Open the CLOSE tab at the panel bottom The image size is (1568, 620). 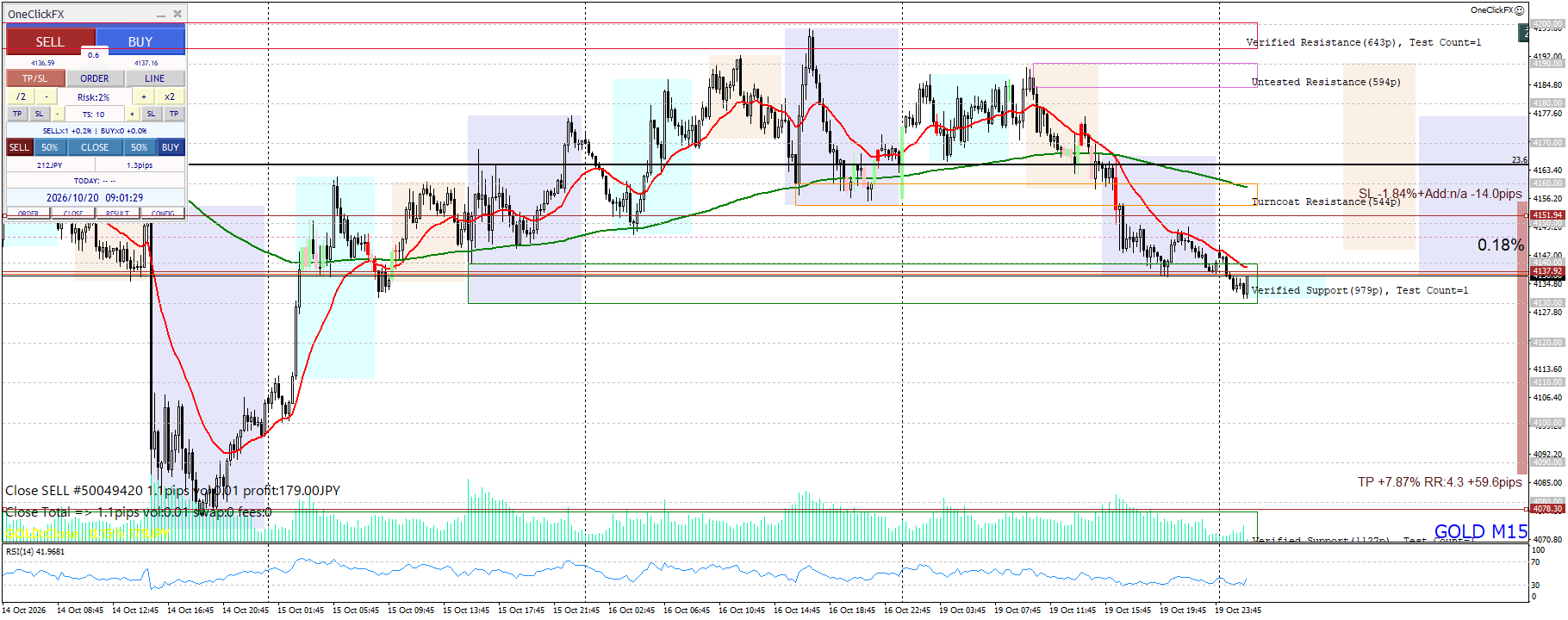pyautogui.click(x=73, y=214)
